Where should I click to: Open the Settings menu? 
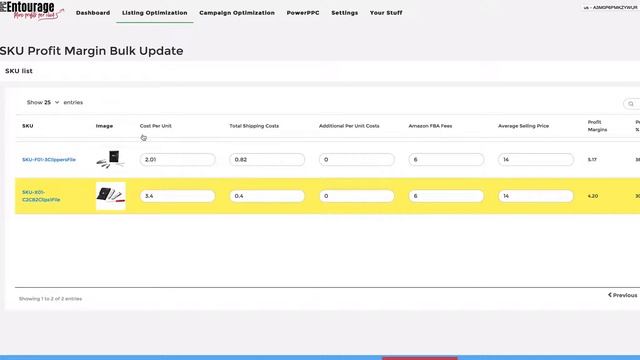pos(344,13)
